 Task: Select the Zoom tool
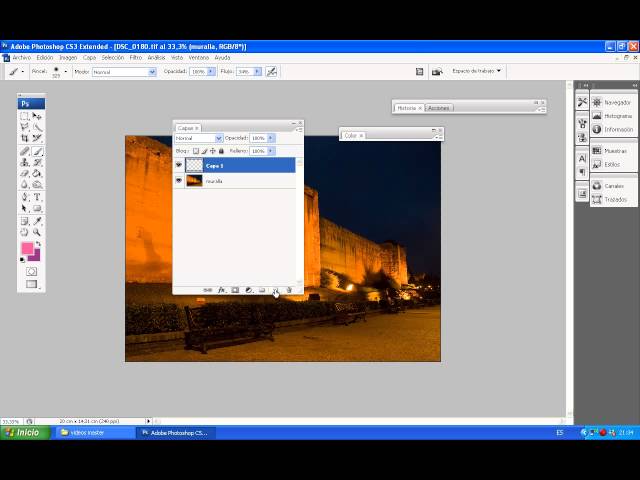pos(37,232)
